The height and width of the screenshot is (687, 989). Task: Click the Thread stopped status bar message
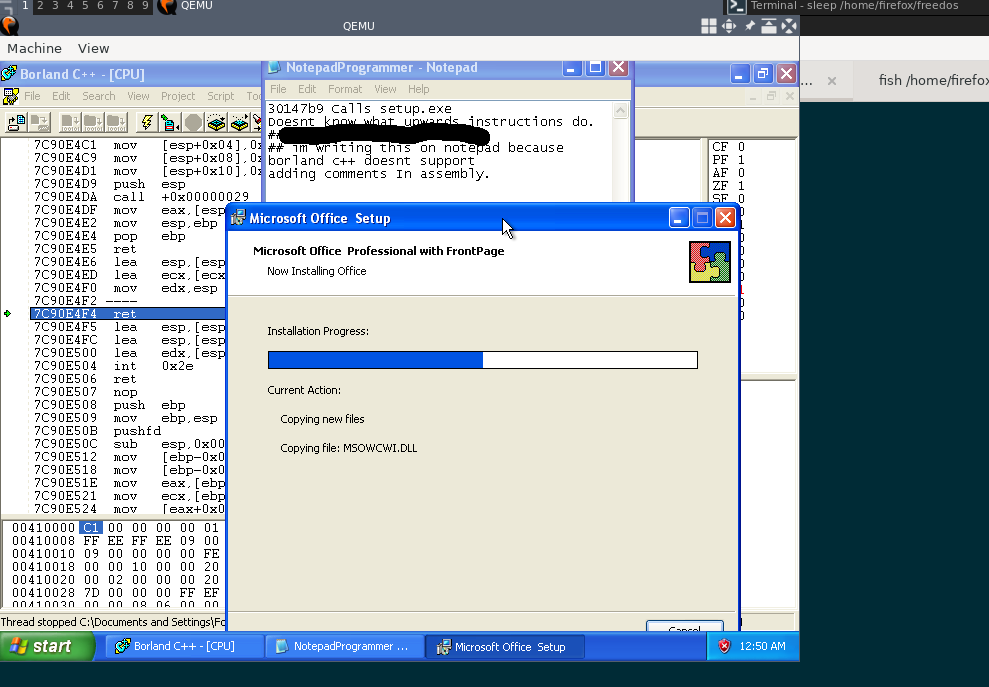coord(113,622)
